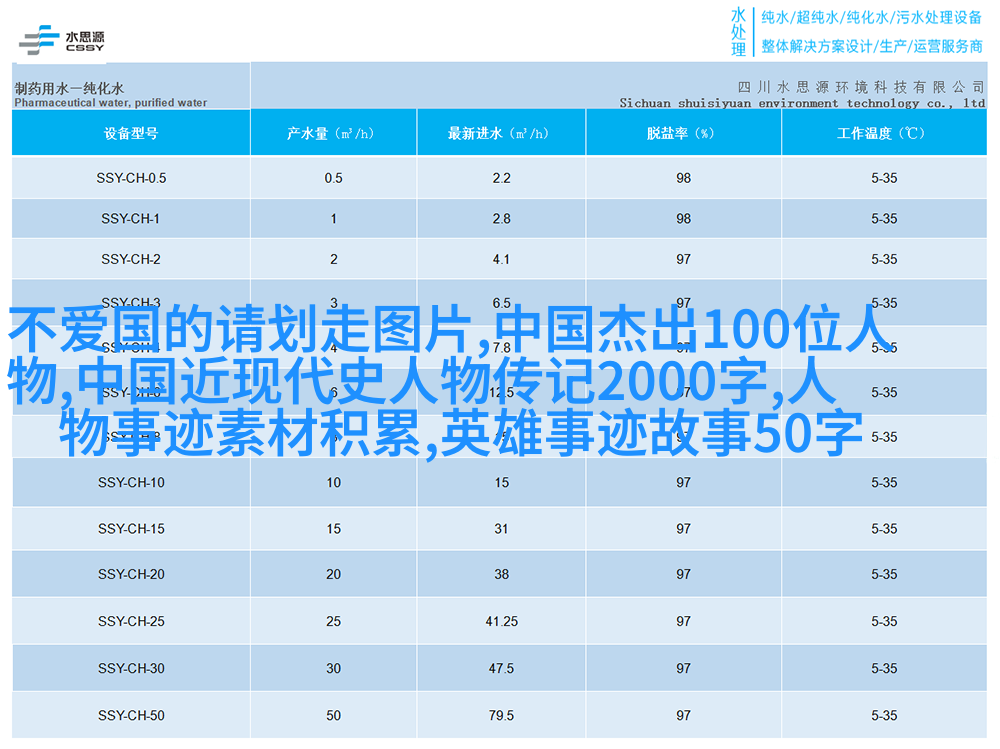Select desalination rate 98 in SSY-CH-0.5 row
This screenshot has height=749, width=1000.
684,178
